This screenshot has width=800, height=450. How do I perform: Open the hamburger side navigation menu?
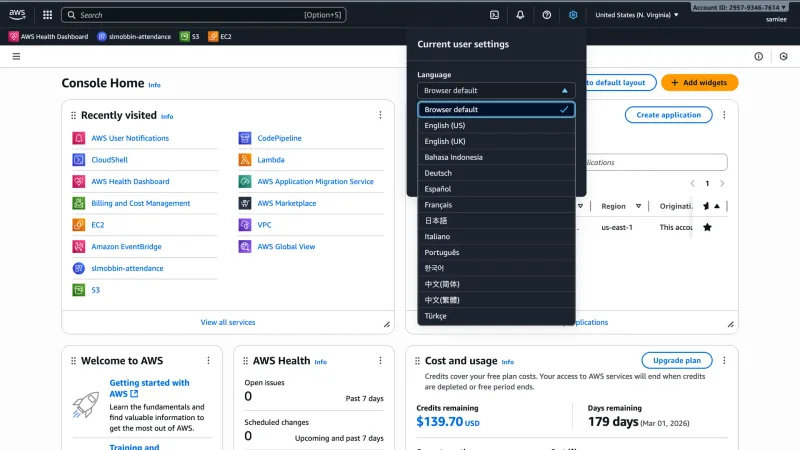[16, 56]
